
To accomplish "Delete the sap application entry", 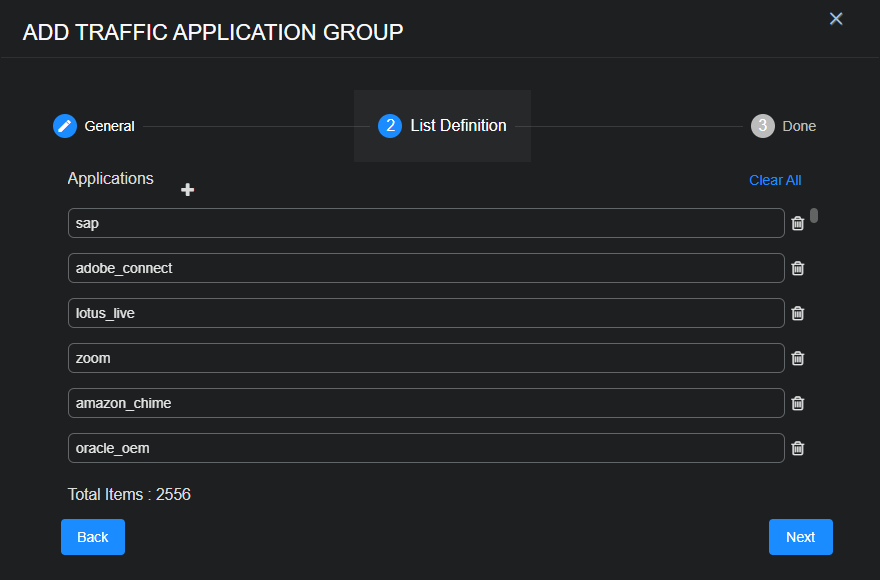I will coord(797,223).
